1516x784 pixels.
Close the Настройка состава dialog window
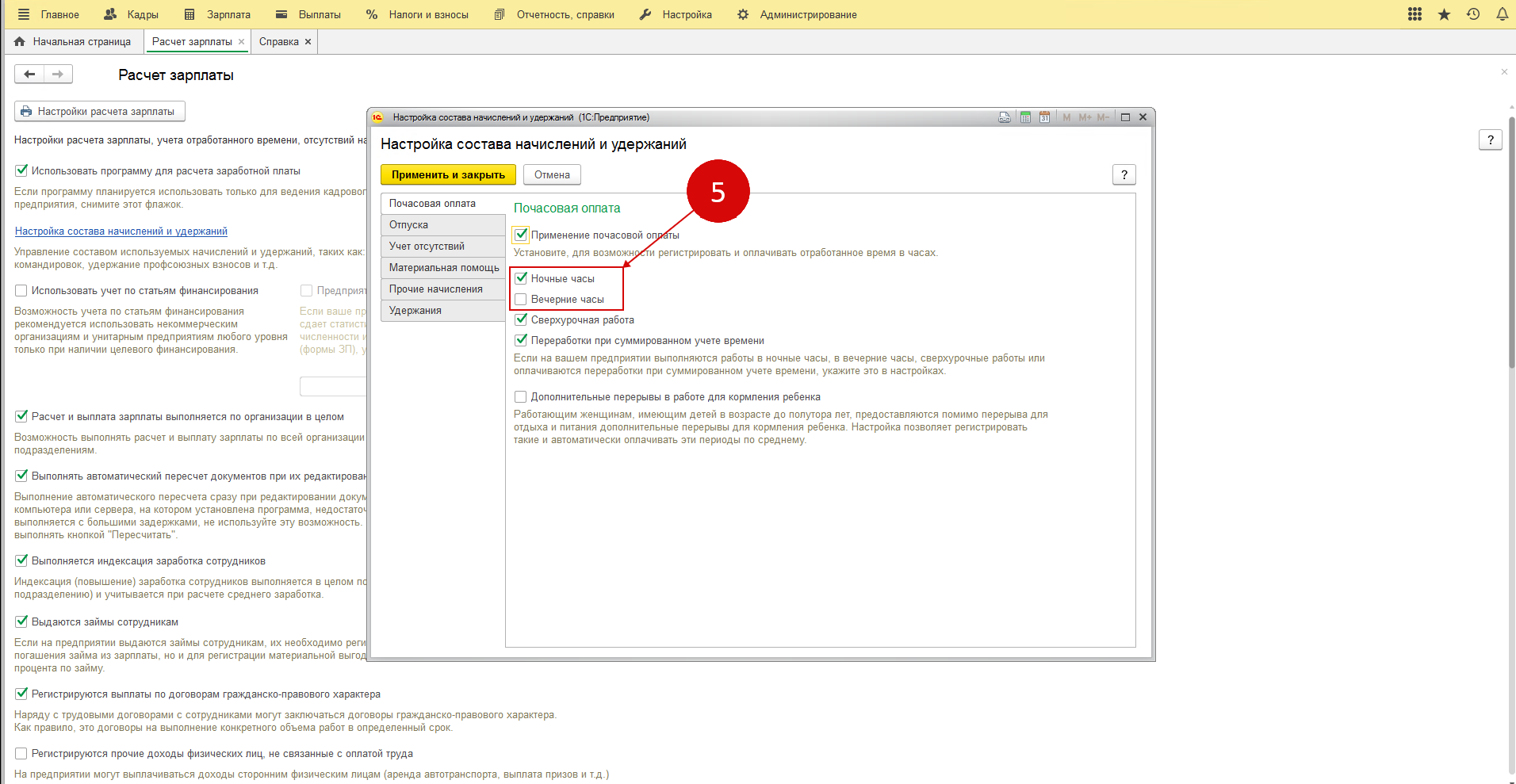pos(1143,117)
